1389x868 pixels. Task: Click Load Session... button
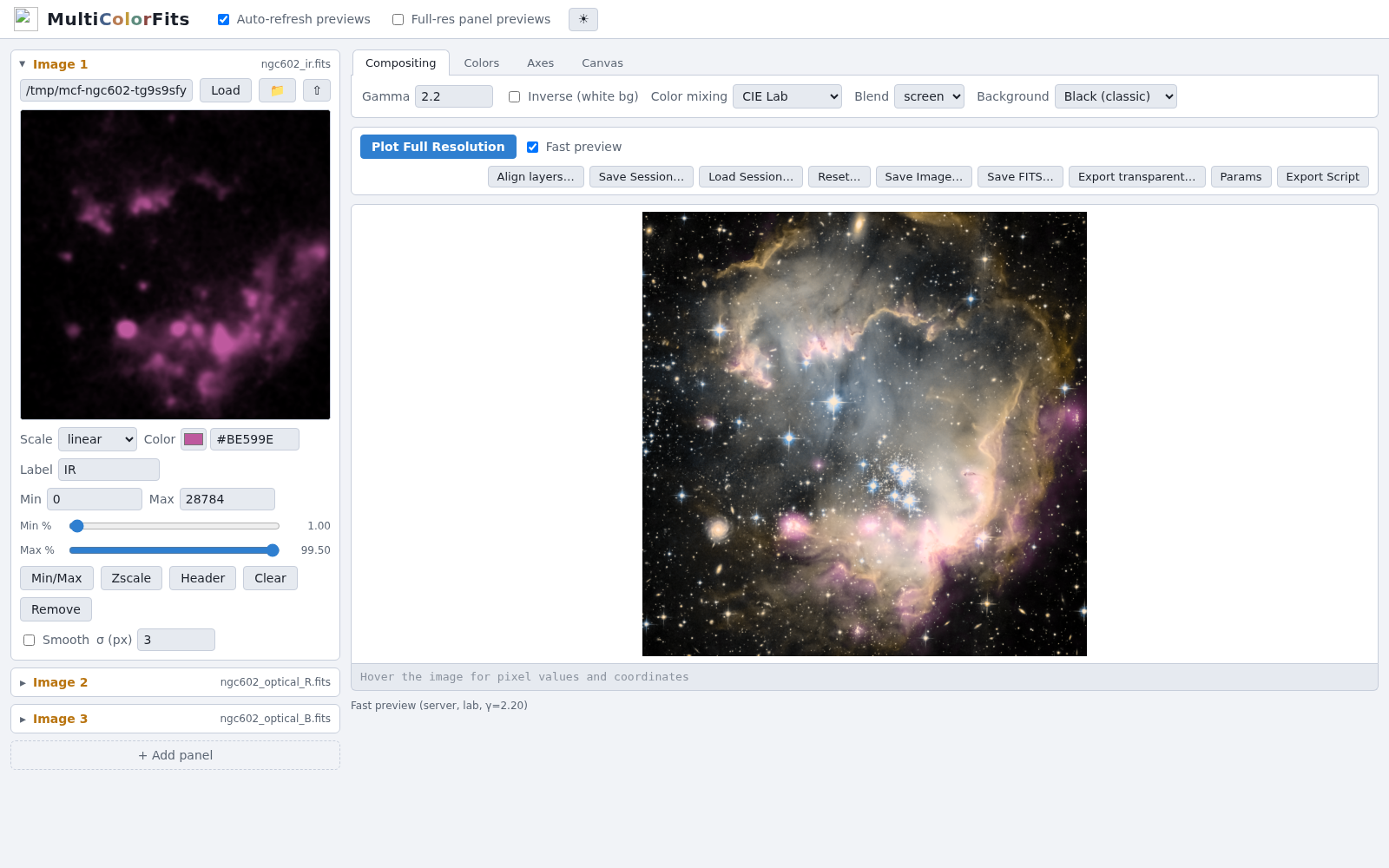(751, 176)
